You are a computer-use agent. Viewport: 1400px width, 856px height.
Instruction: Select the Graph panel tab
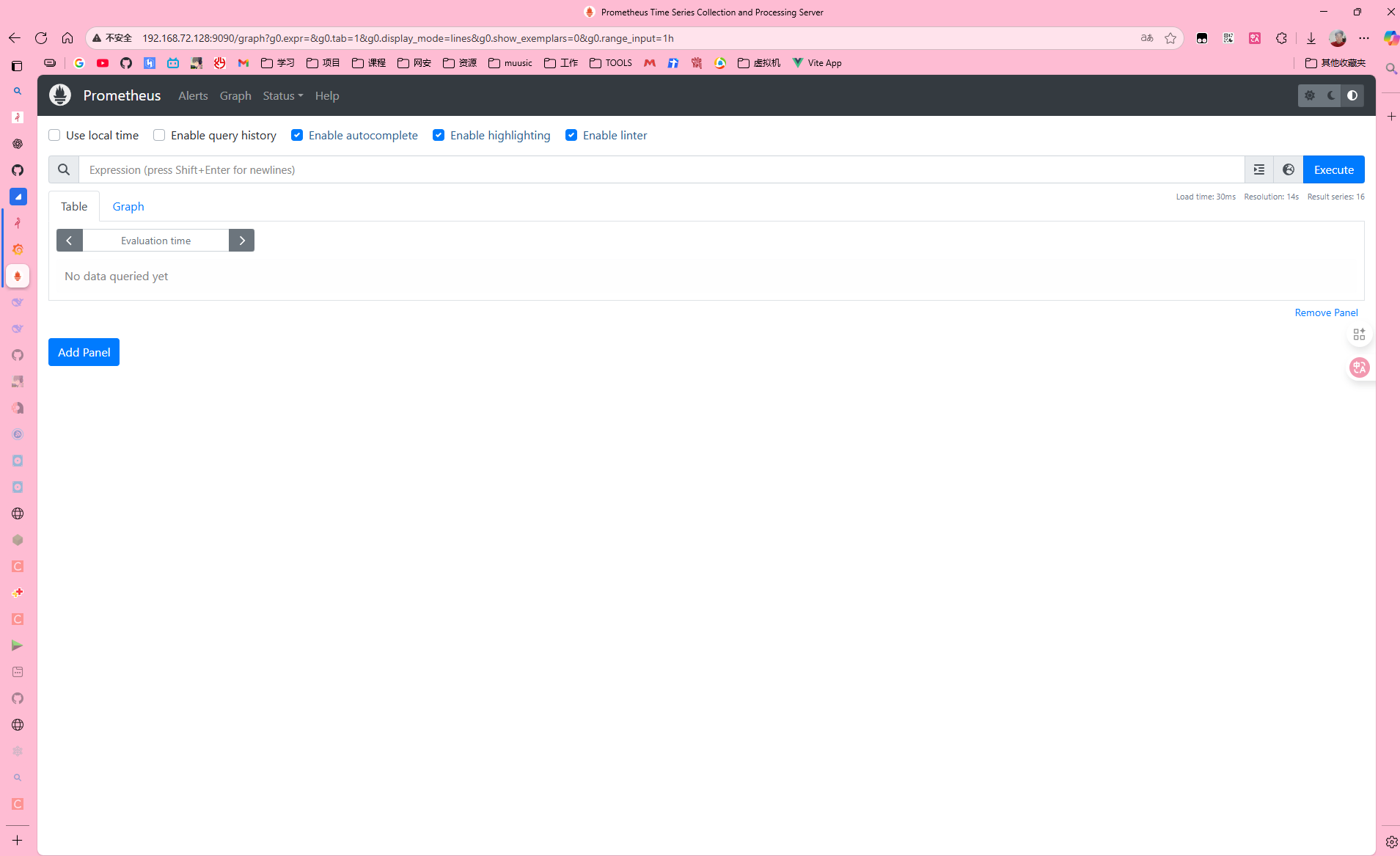click(x=128, y=207)
